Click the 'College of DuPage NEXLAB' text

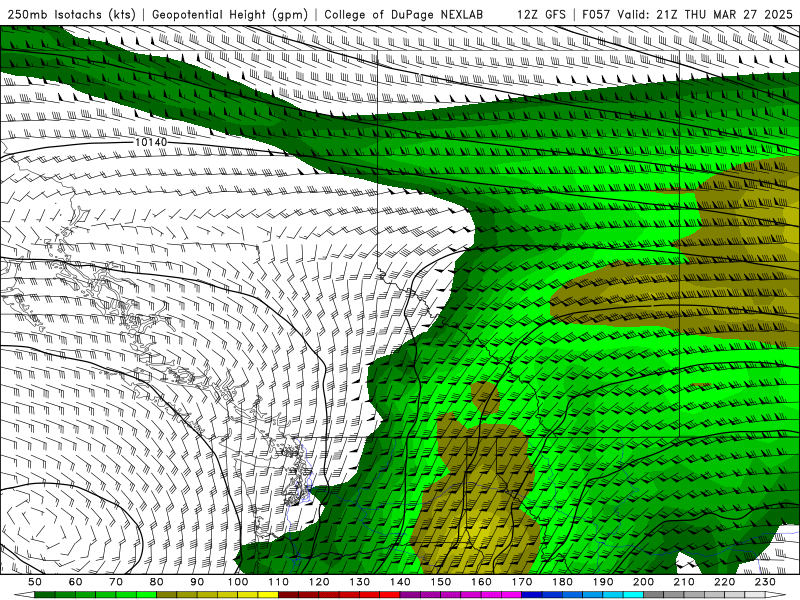[x=403, y=14]
